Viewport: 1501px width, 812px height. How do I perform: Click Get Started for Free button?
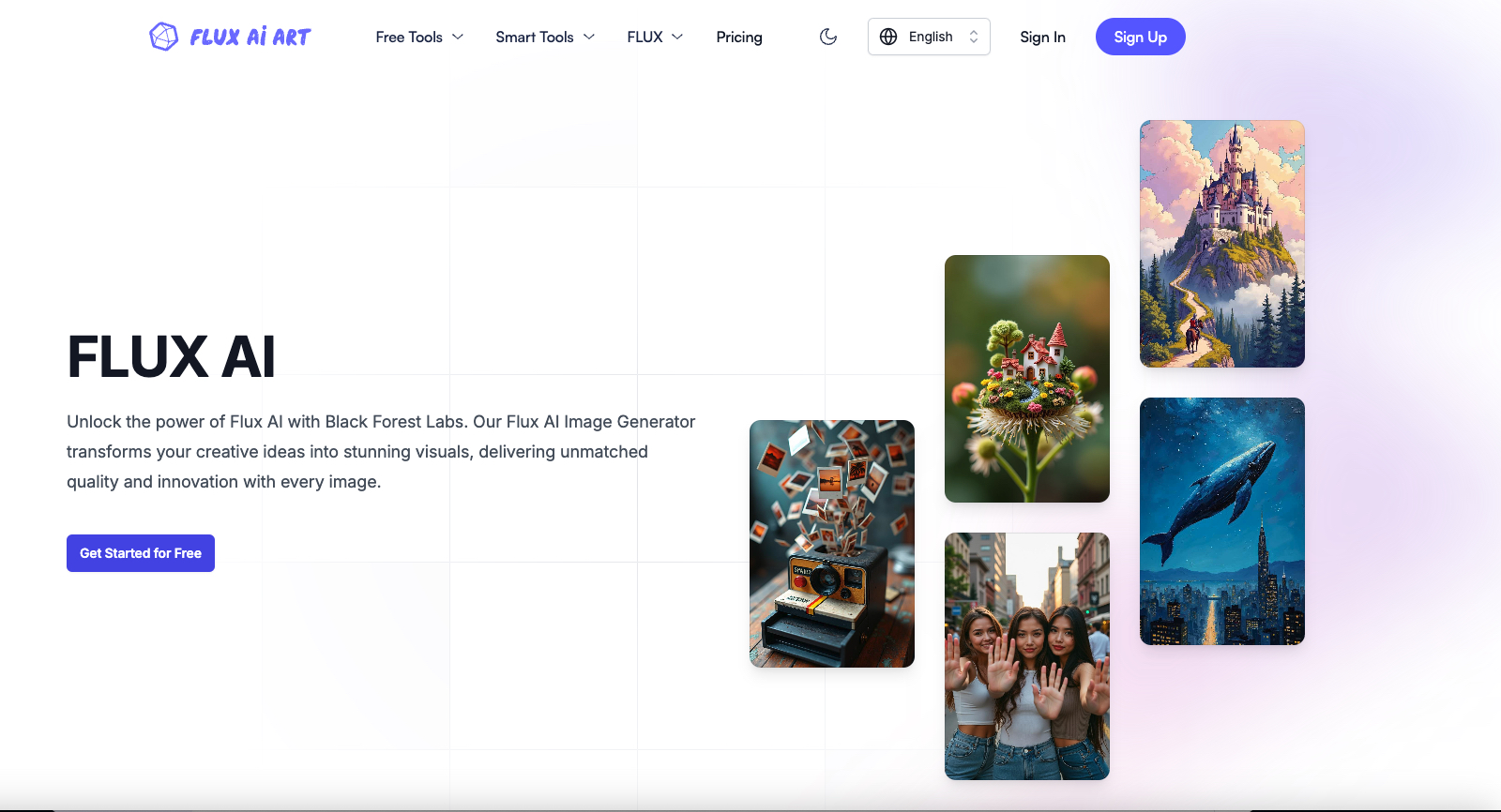coord(141,553)
